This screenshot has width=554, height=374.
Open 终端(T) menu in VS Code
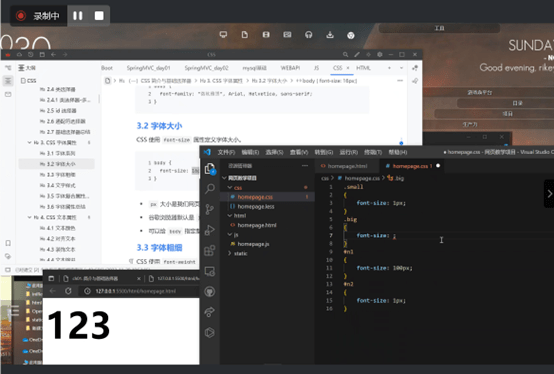pos(373,152)
